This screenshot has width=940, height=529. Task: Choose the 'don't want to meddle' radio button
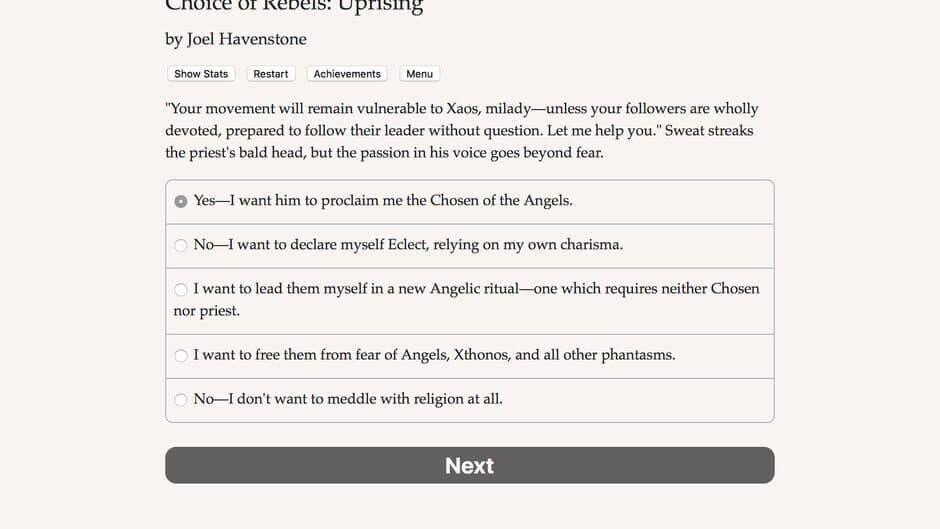pos(181,399)
